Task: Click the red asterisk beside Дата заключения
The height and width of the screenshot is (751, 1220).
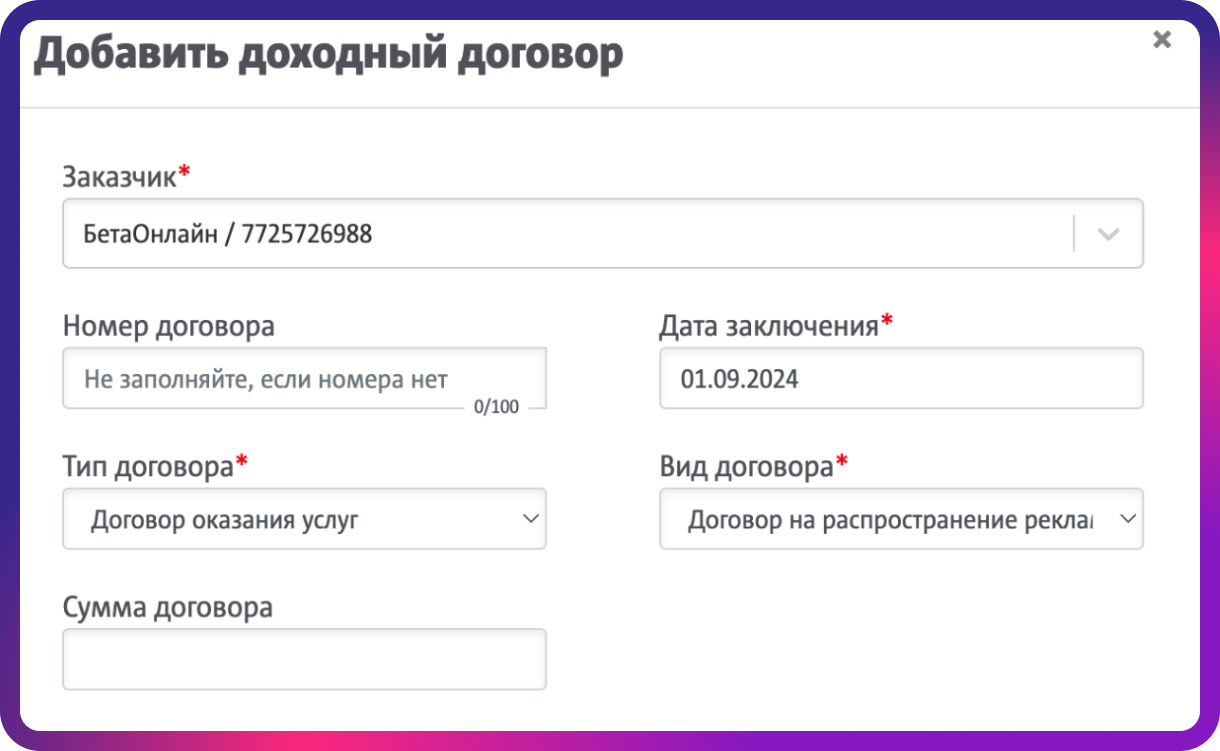Action: [x=886, y=321]
